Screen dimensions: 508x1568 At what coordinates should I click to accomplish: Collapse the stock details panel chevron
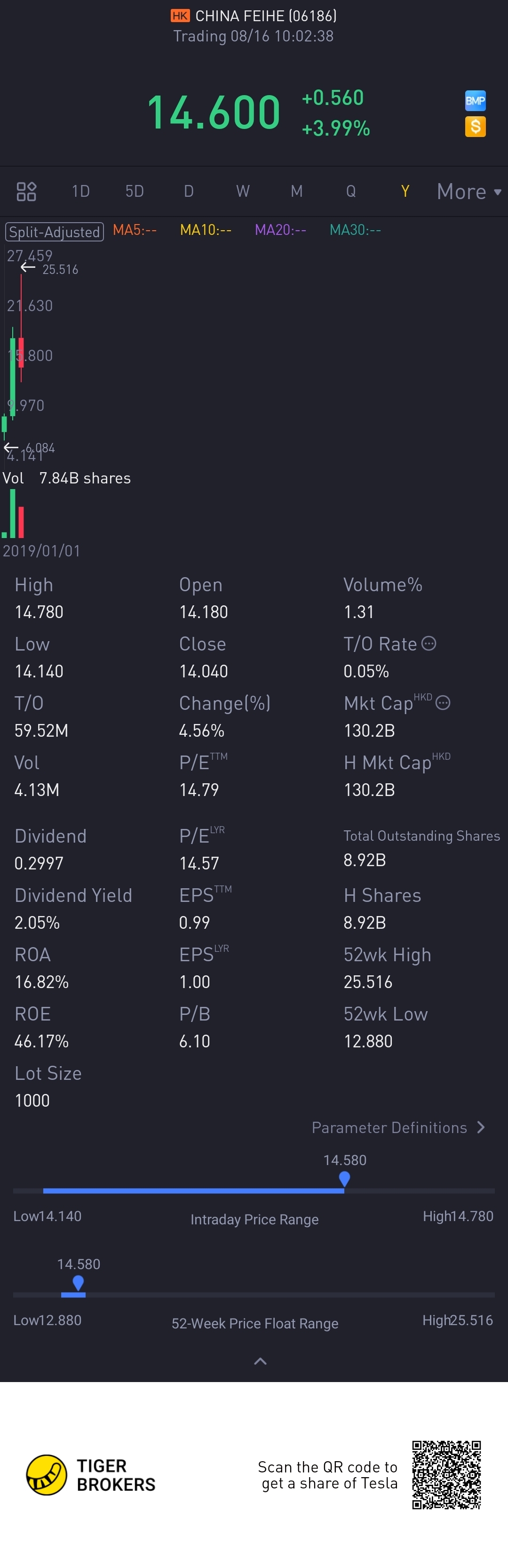260,1361
